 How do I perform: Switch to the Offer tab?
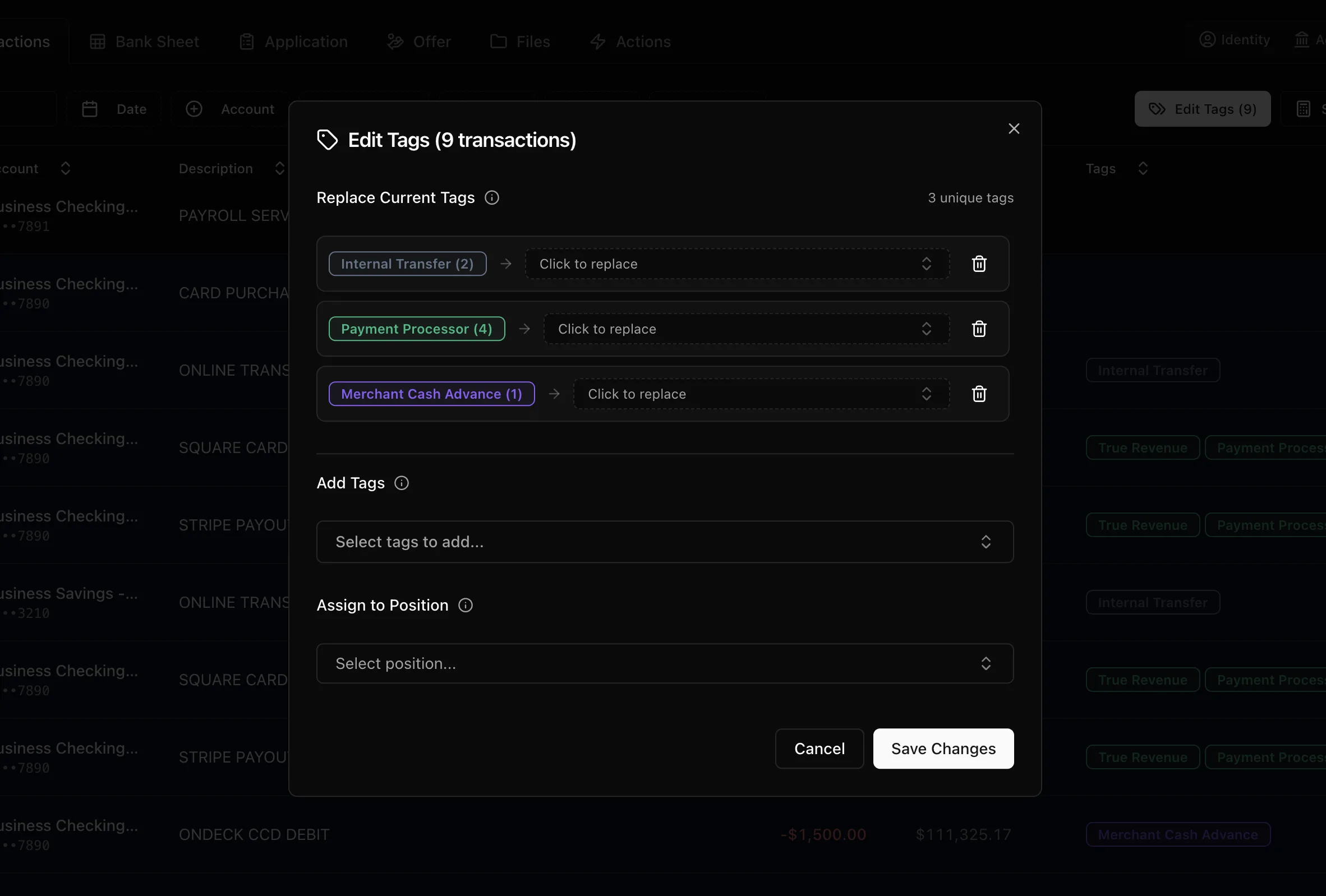(x=419, y=41)
